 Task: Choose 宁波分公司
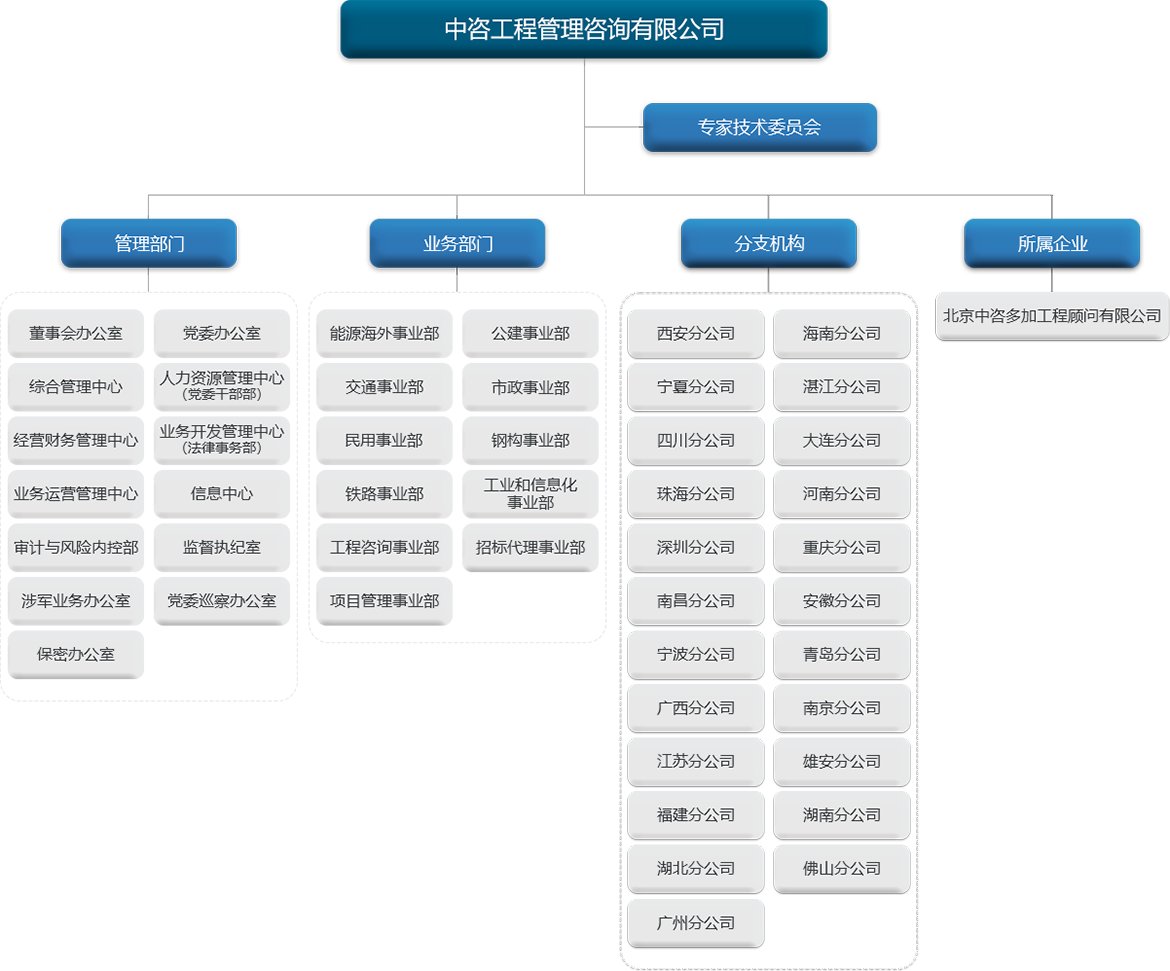click(x=696, y=655)
